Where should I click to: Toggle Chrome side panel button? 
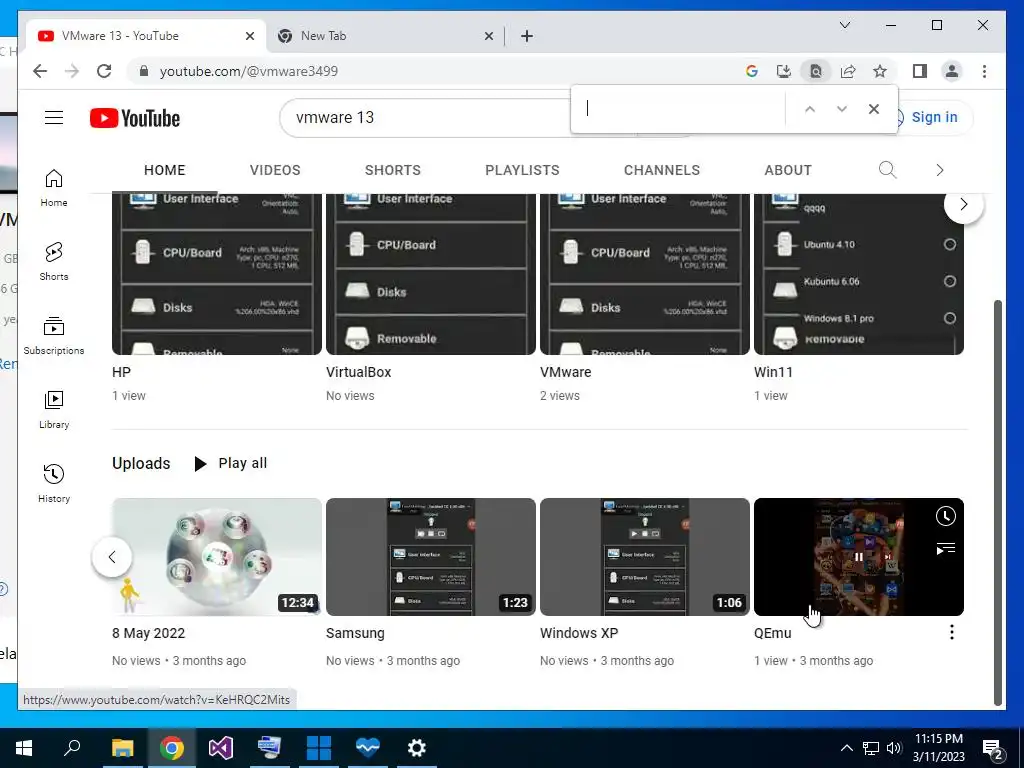[x=920, y=71]
